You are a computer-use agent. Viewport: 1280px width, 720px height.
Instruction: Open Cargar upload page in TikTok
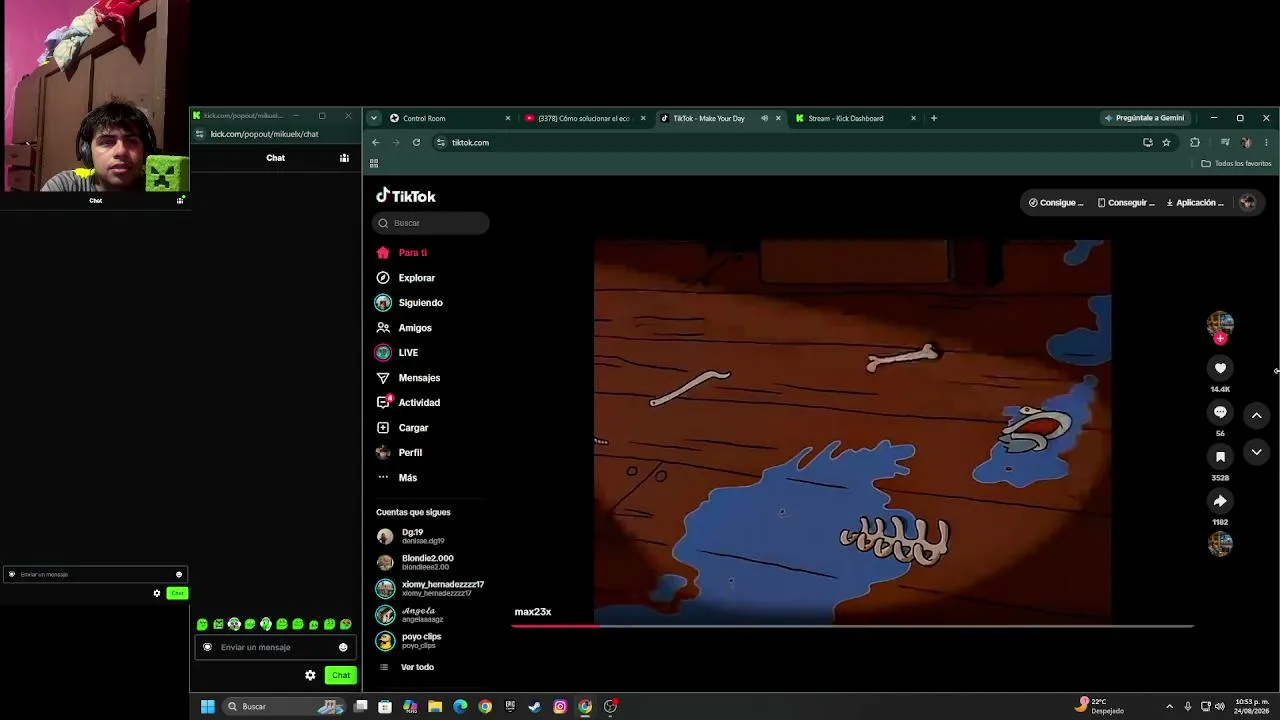click(x=402, y=428)
